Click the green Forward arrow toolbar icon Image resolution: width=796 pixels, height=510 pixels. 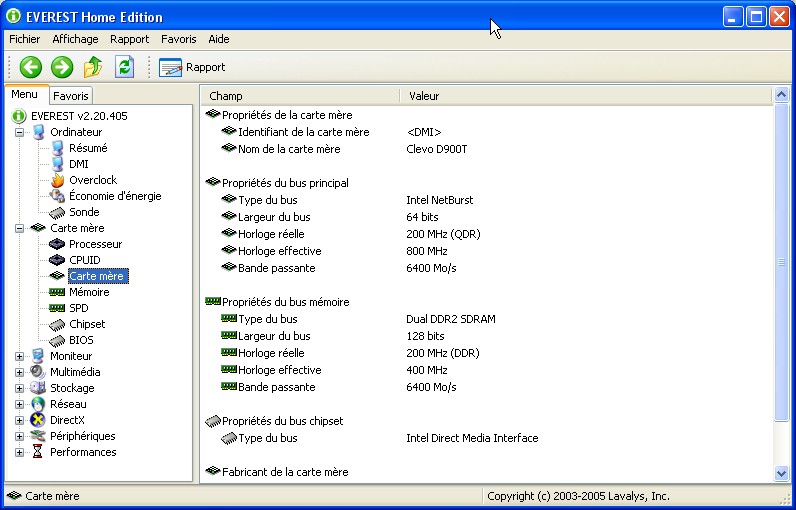point(62,67)
